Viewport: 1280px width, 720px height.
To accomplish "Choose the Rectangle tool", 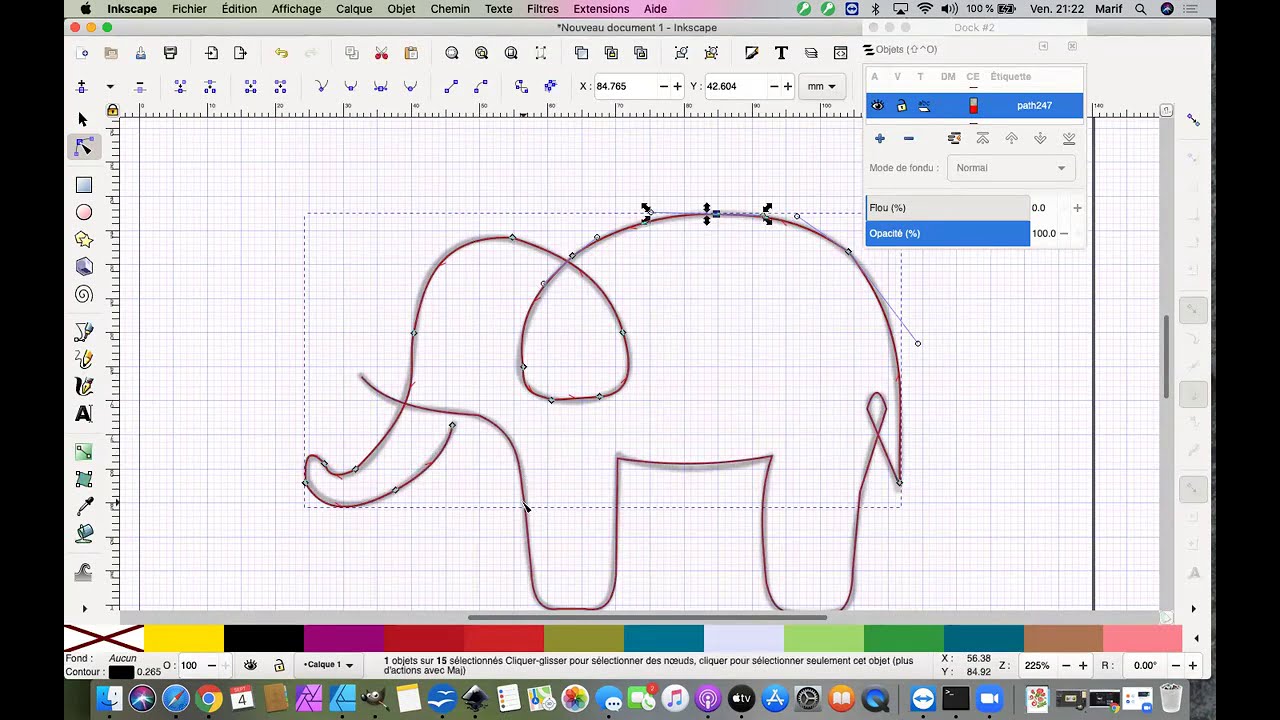I will pyautogui.click(x=84, y=185).
